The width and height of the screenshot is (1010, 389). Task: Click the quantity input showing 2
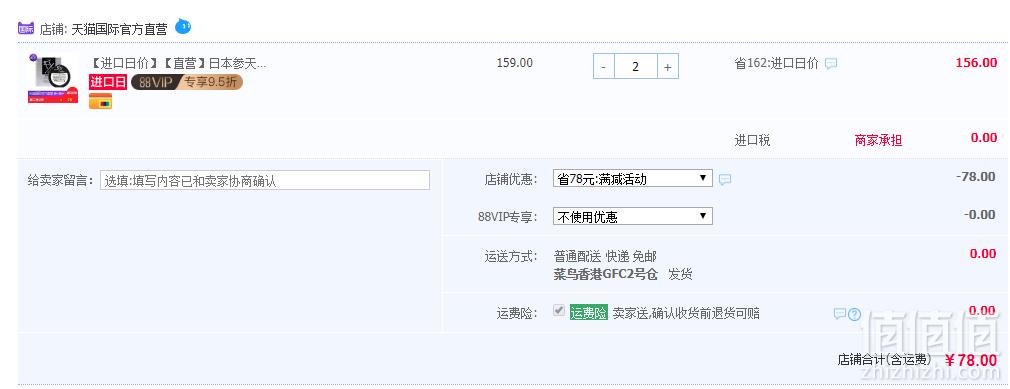click(636, 66)
